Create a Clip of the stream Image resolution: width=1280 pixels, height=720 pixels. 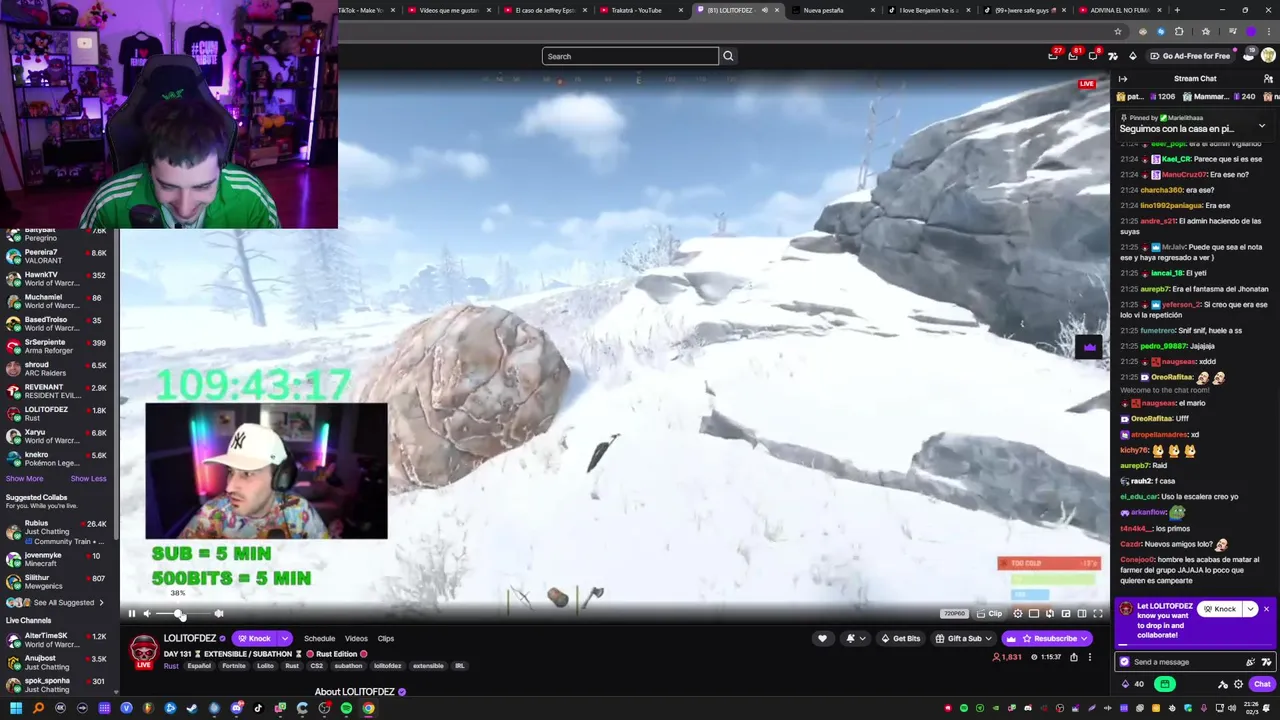pos(990,614)
